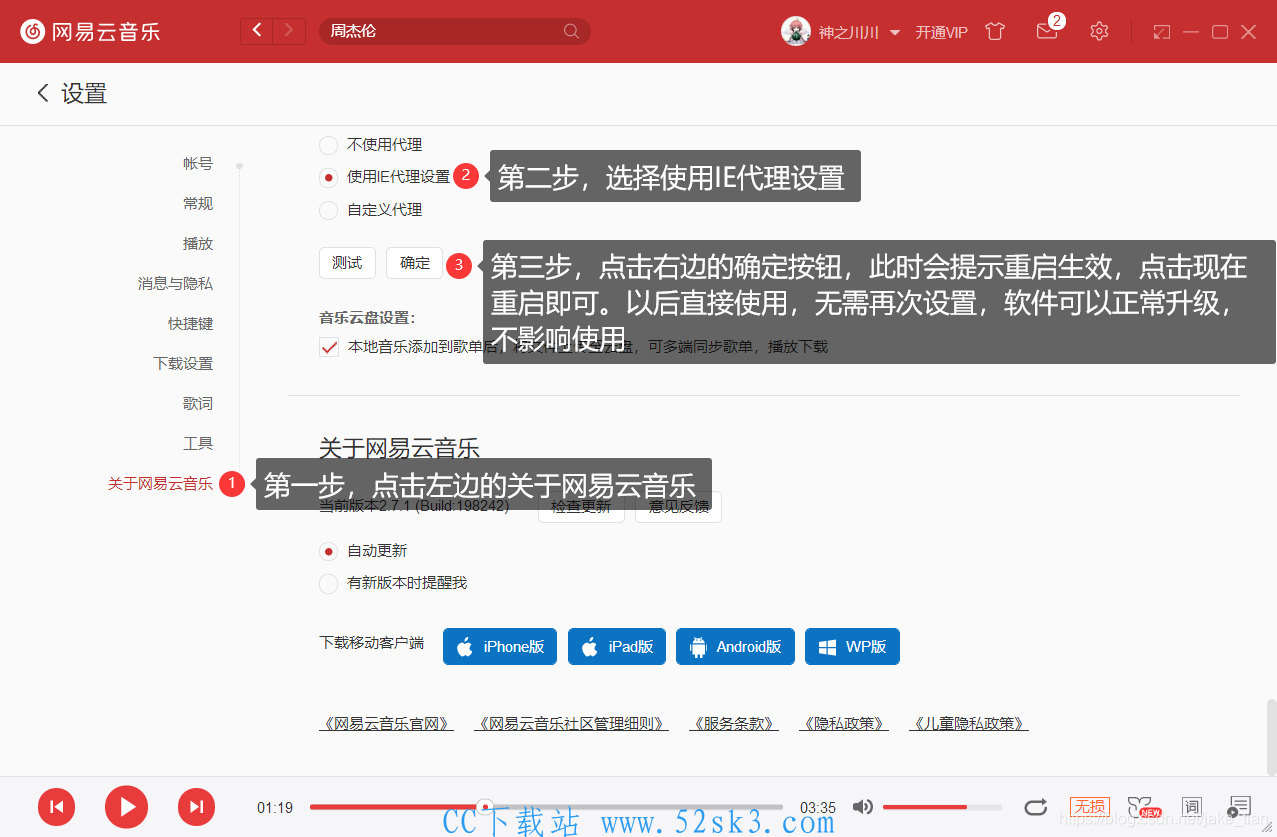Open the 常规 settings section
Image resolution: width=1277 pixels, height=837 pixels.
tap(198, 204)
